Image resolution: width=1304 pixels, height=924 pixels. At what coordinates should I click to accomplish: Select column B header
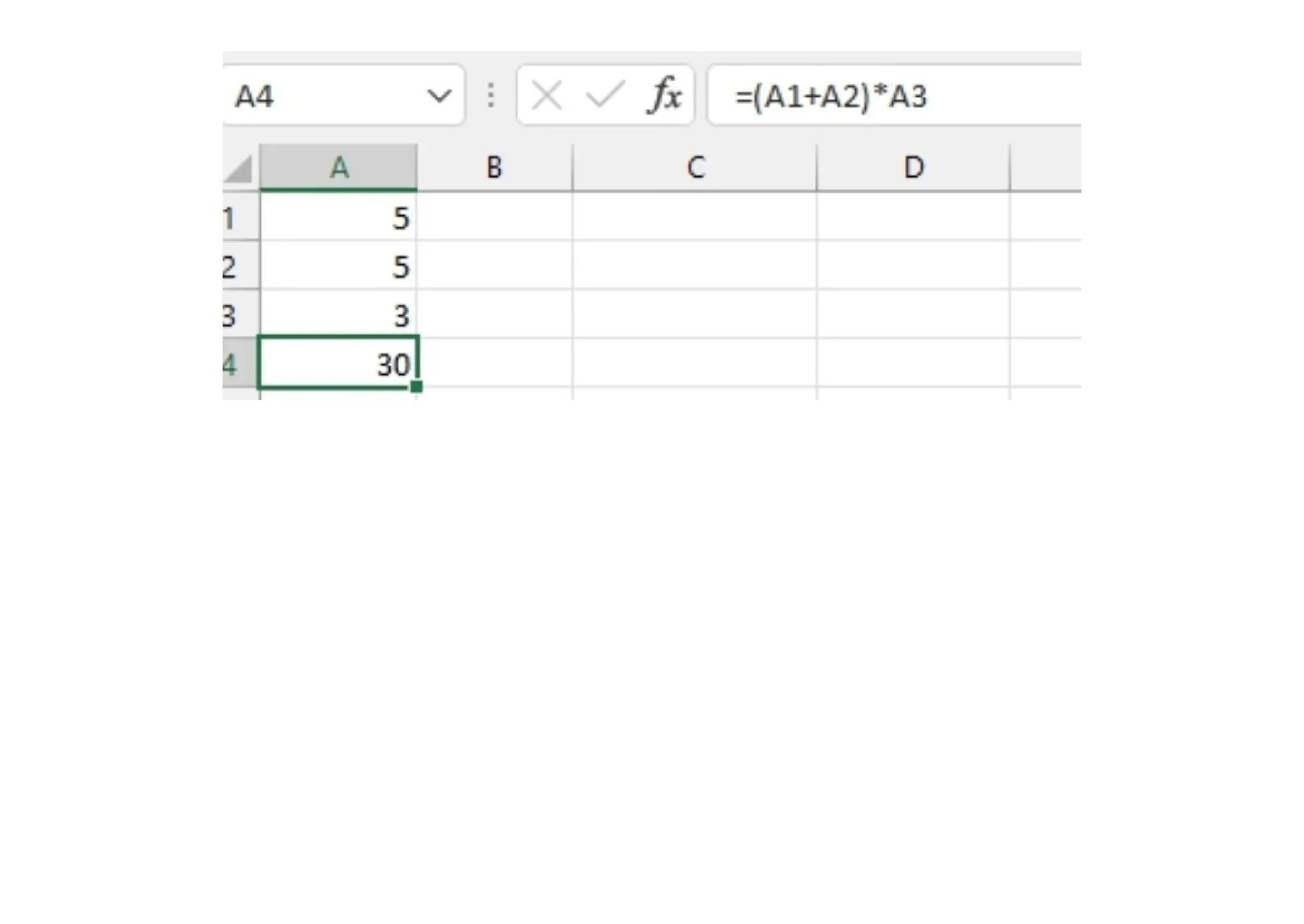coord(495,167)
